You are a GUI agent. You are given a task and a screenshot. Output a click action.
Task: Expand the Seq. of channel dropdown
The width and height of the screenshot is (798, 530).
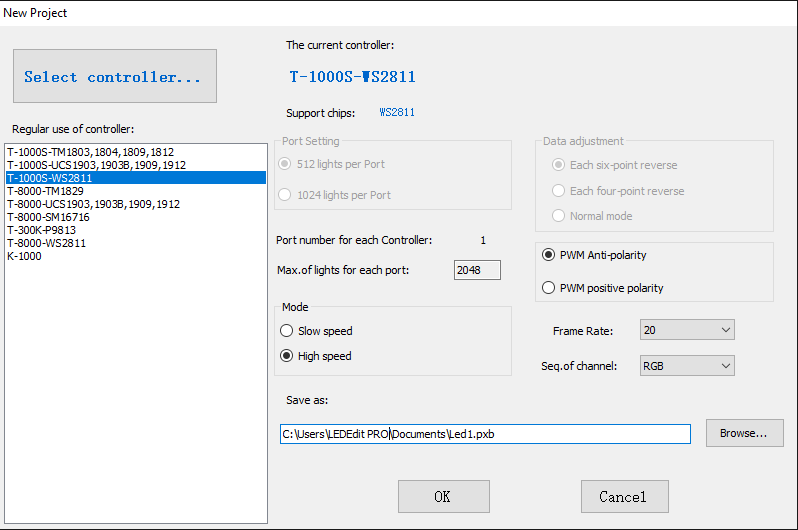click(x=687, y=366)
